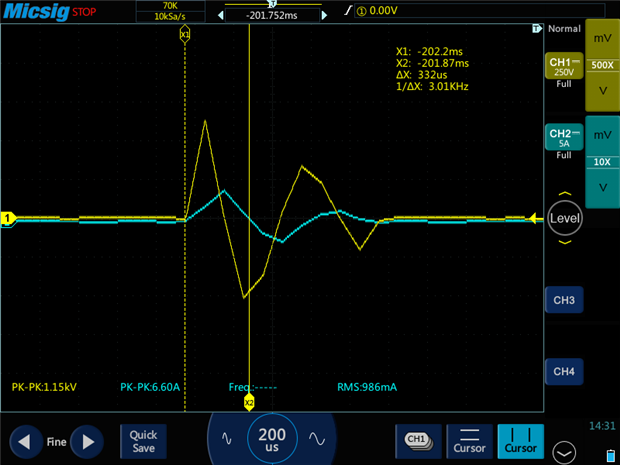The width and height of the screenshot is (620, 465).
Task: Expand the bottom menu with down chevron
Action: coord(564,452)
